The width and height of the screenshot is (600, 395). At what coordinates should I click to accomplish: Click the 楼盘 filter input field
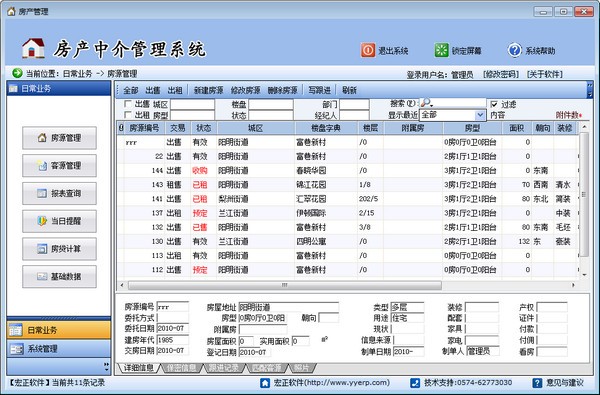point(271,104)
